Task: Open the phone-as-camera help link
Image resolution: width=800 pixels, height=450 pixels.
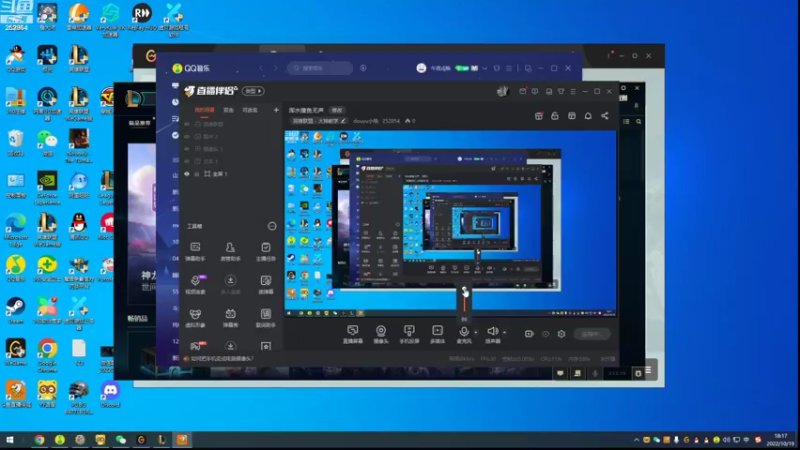Action: 222,359
